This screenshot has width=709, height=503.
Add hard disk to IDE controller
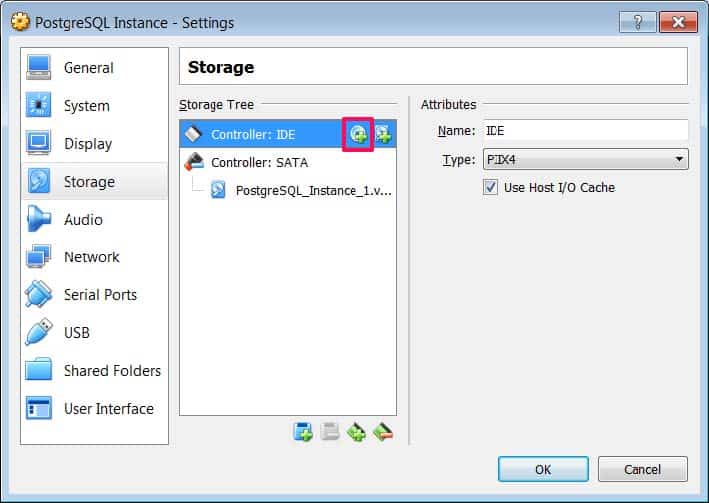[383, 134]
